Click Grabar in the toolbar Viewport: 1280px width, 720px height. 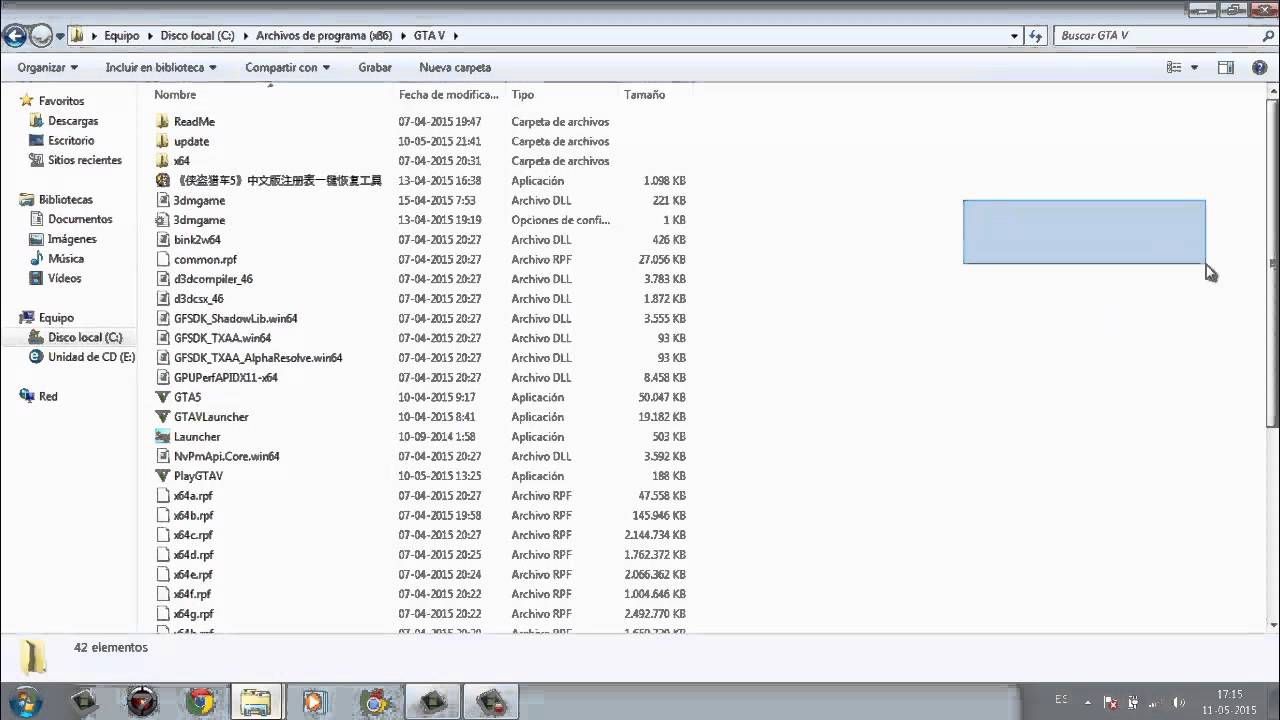click(x=375, y=67)
